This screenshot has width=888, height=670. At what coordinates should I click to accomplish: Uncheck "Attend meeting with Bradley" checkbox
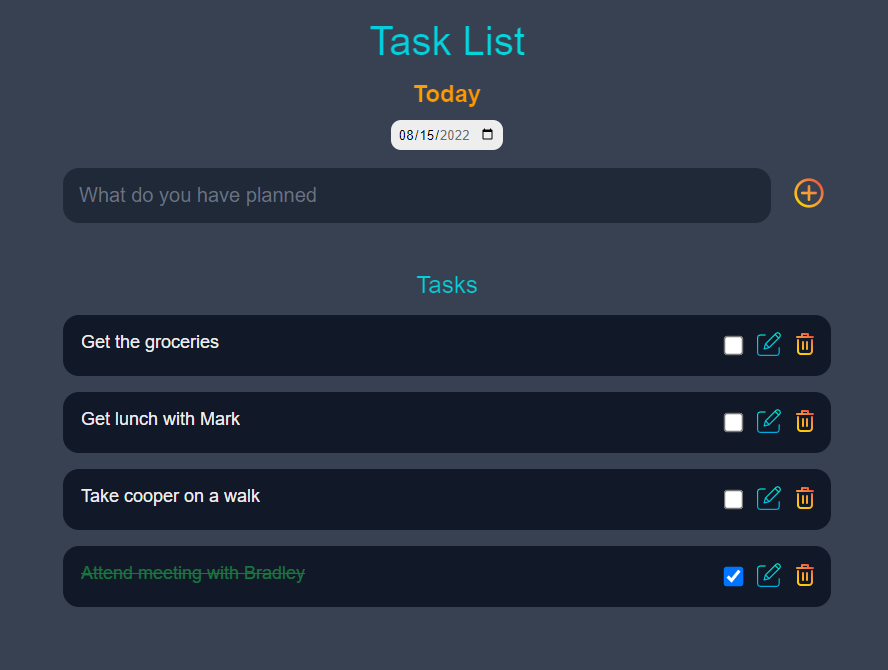pos(733,577)
